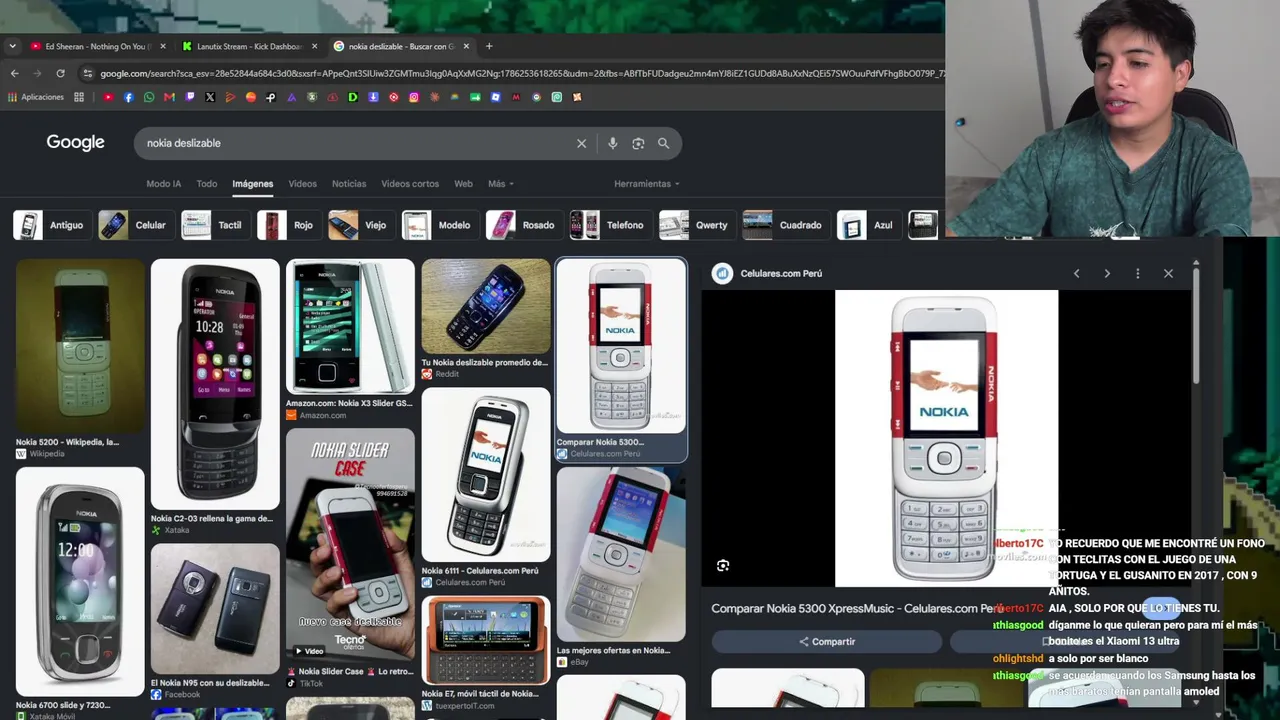1280x720 pixels.
Task: View site information icon in address bar
Action: (x=88, y=73)
